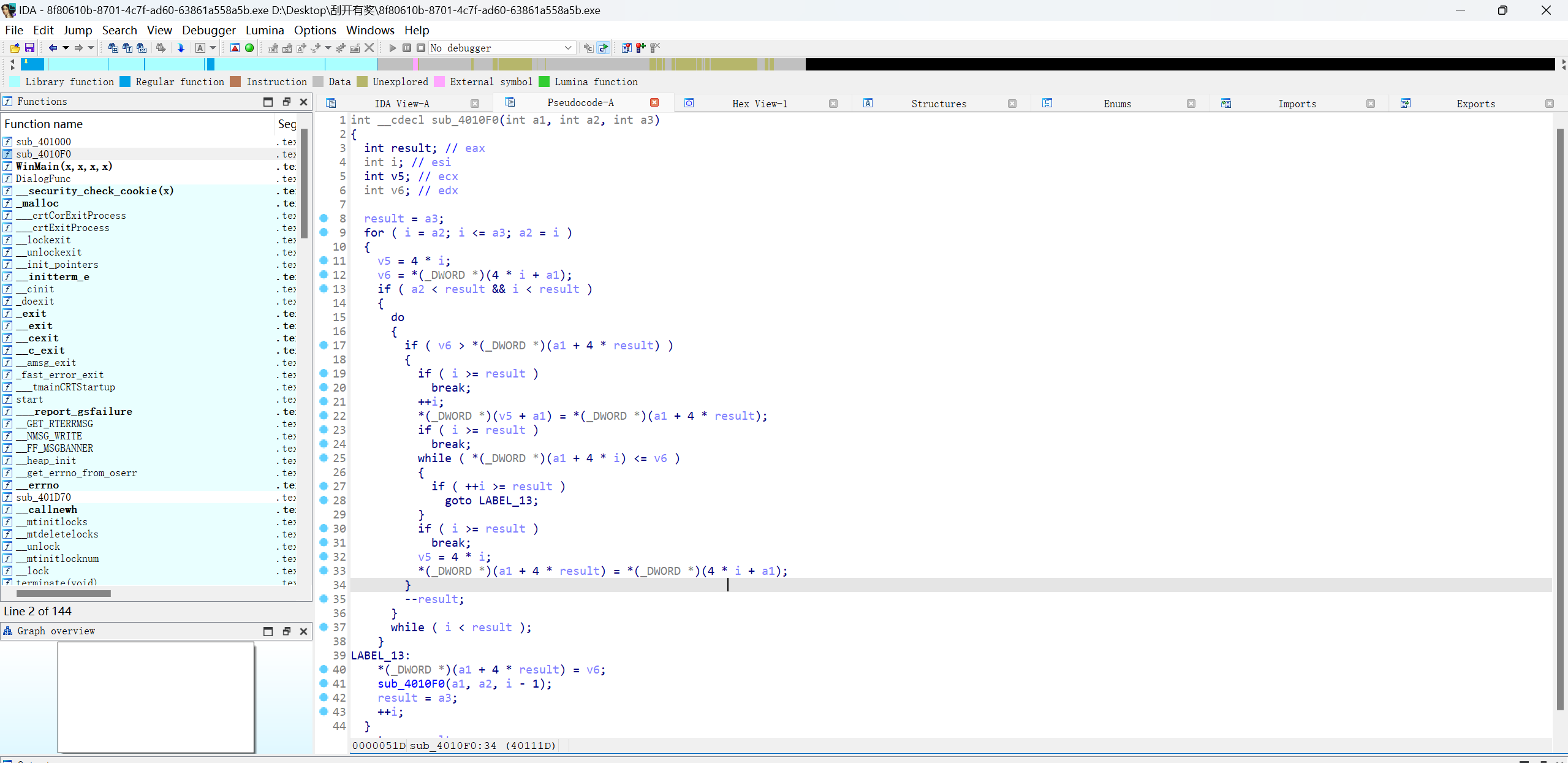Image resolution: width=1568 pixels, height=763 pixels.
Task: Open the Jump menu
Action: (x=78, y=30)
